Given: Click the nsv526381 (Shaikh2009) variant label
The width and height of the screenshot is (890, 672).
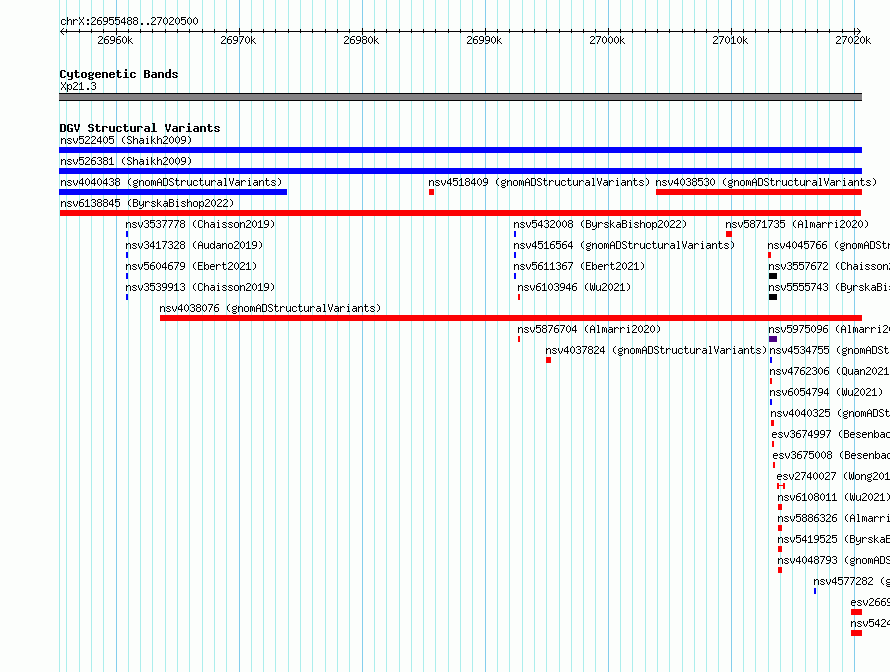Looking at the screenshot, I should (126, 161).
